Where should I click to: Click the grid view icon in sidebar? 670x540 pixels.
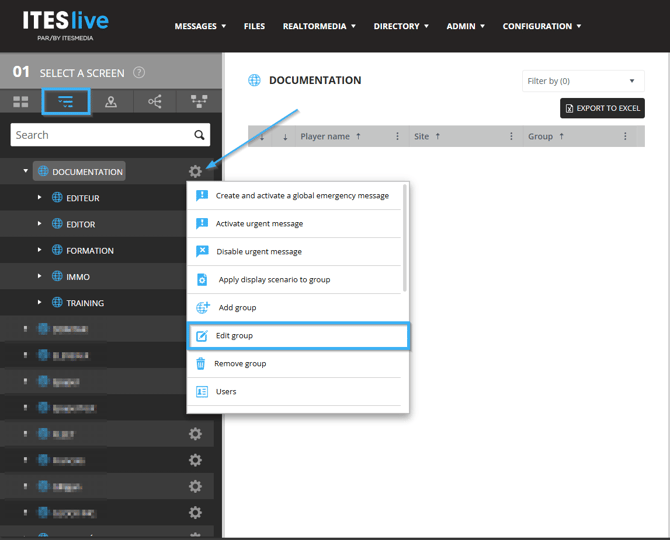coord(21,101)
